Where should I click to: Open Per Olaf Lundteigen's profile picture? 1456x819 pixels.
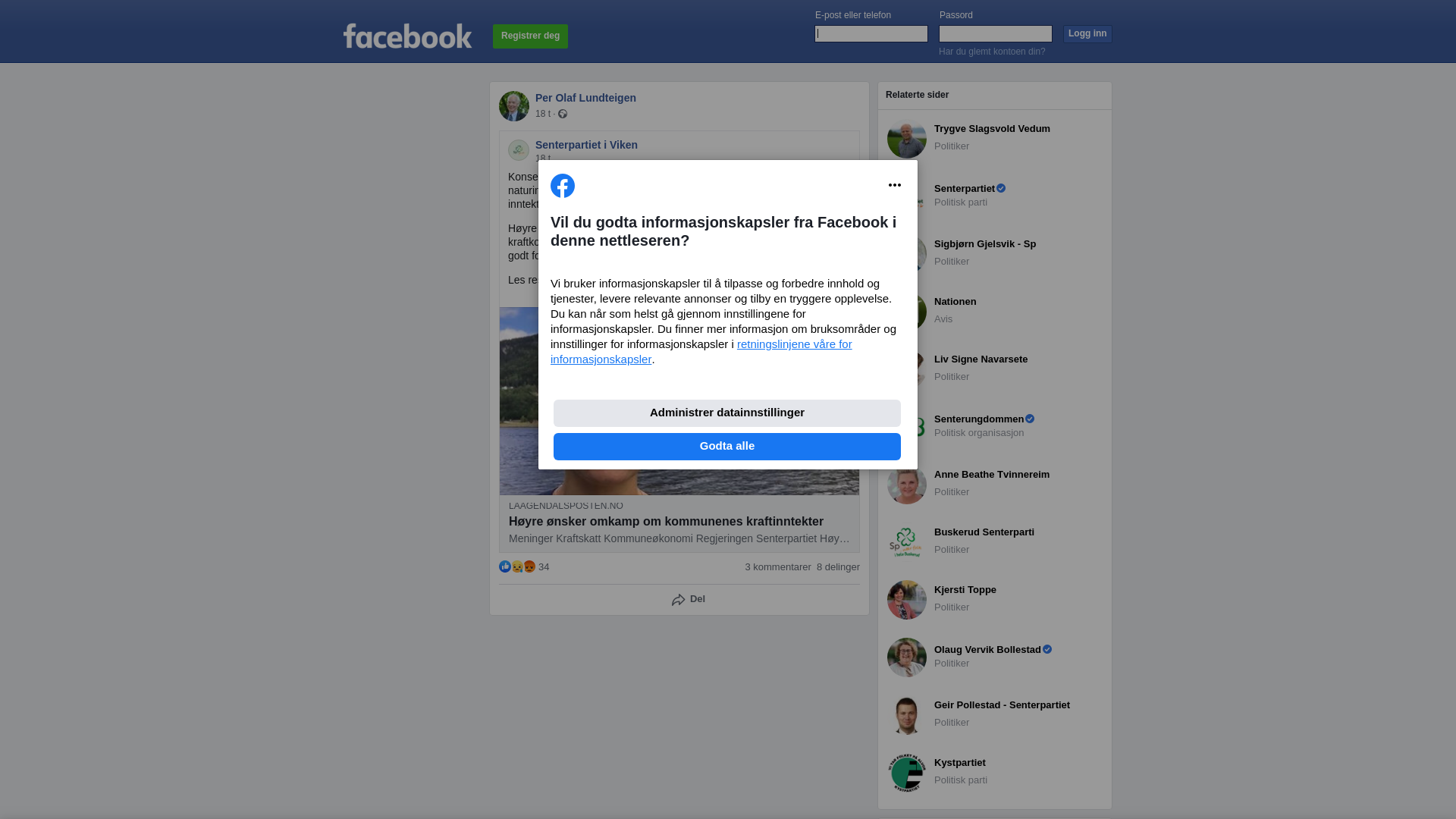[x=514, y=106]
